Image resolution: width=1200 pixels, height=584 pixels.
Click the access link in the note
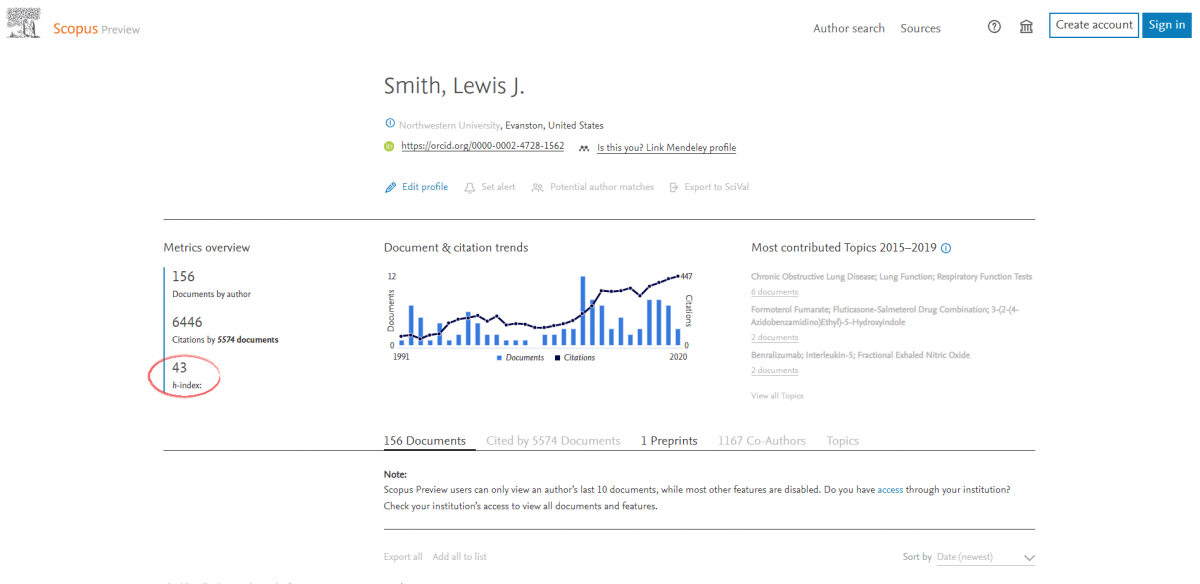890,490
